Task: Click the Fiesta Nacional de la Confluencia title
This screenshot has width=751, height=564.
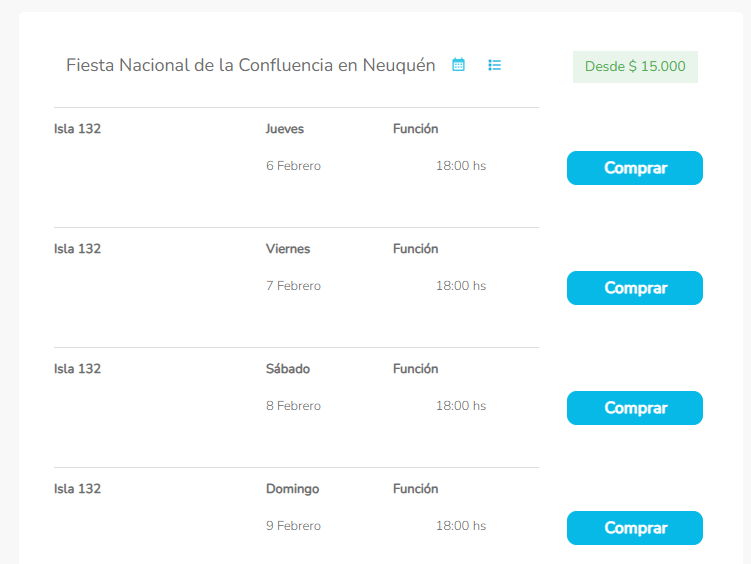Action: click(250, 66)
